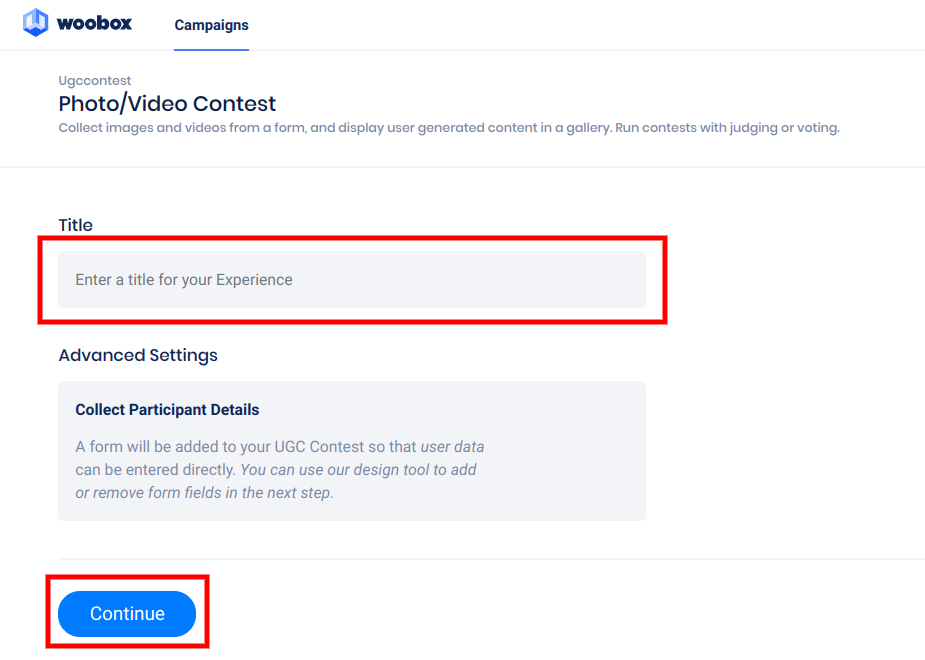Click the woobox wordmark text
Image resolution: width=925 pixels, height=660 pixels.
94,23
